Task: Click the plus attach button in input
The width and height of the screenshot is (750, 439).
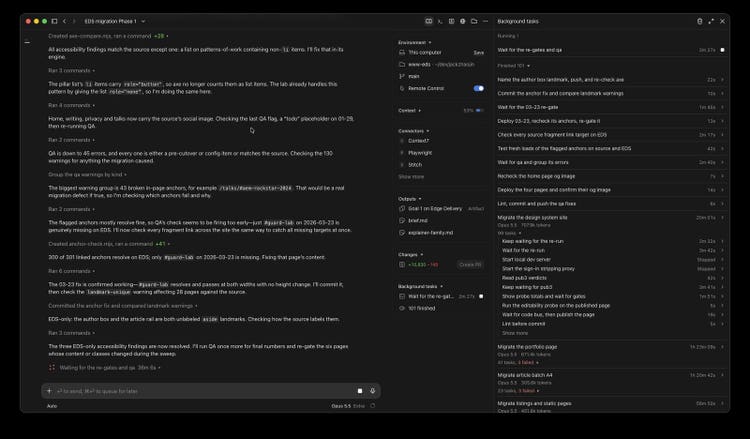Action: click(49, 391)
